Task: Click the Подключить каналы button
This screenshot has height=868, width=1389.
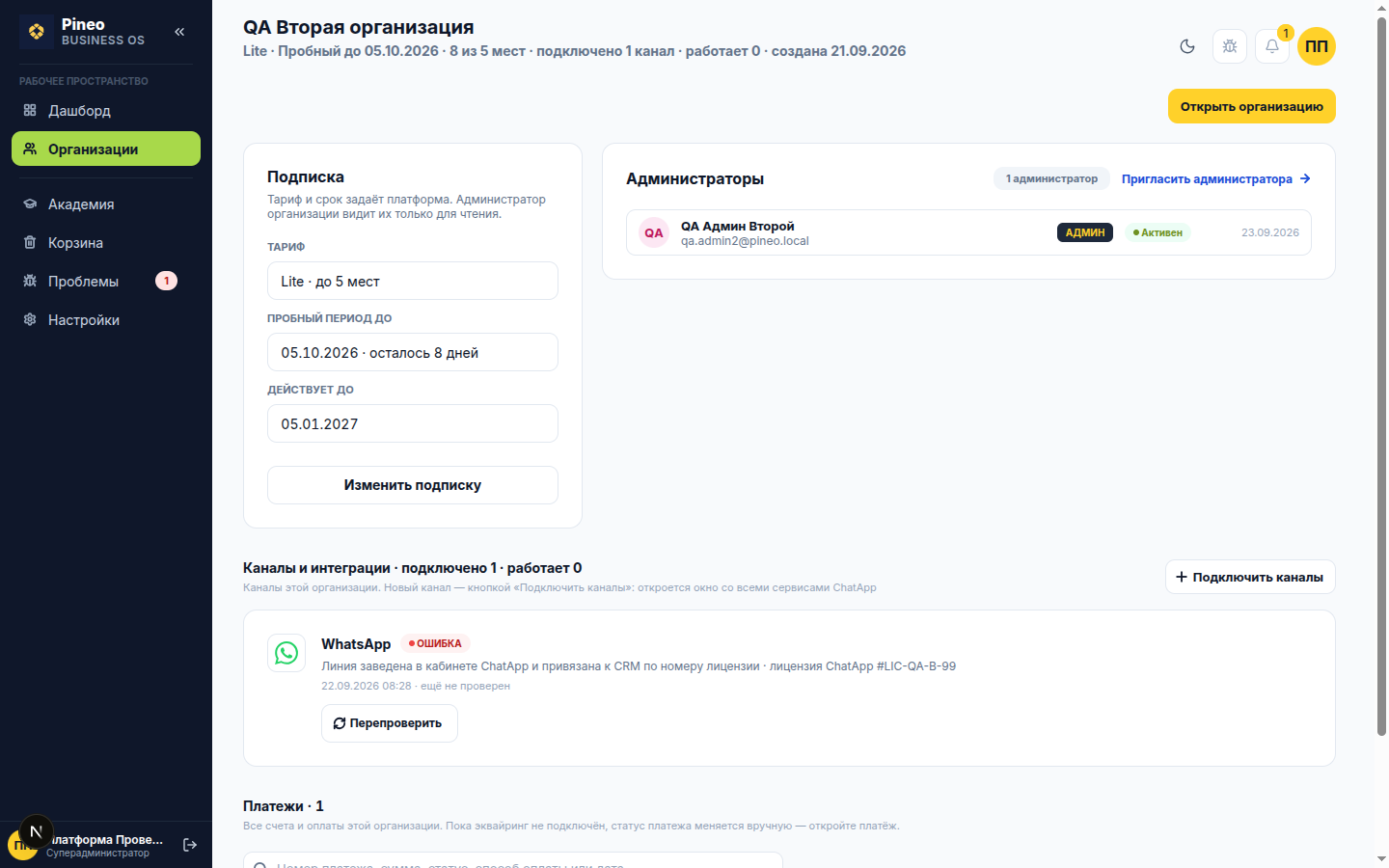Action: click(1250, 577)
